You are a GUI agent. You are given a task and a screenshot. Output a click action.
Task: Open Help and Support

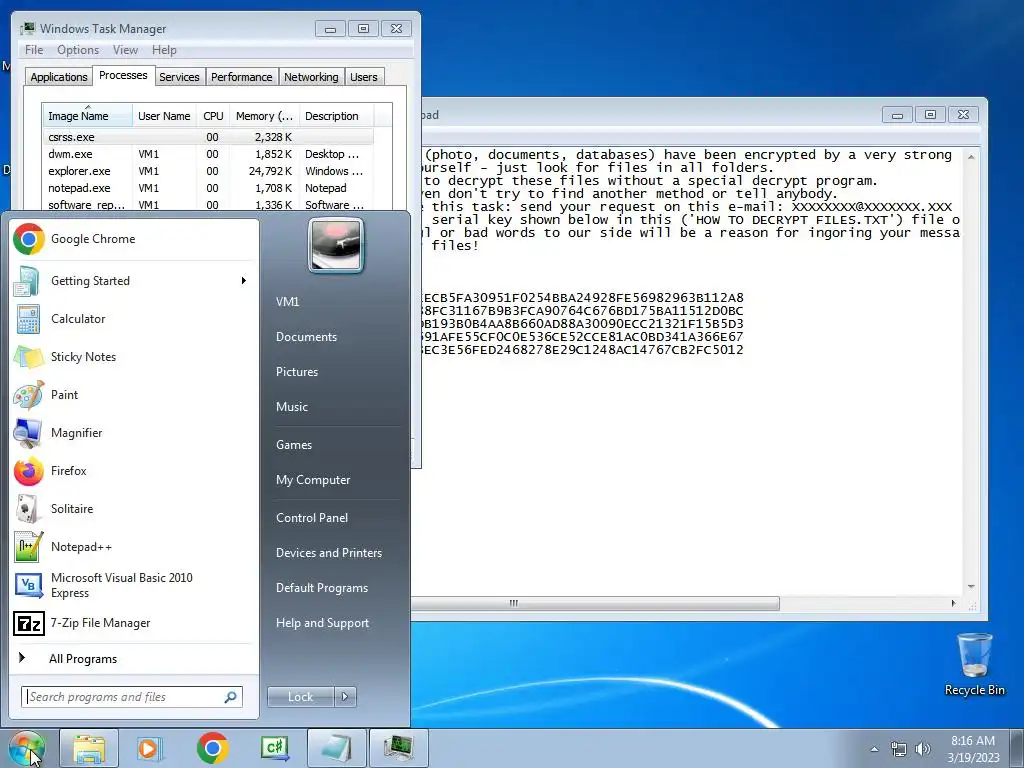[x=322, y=623]
